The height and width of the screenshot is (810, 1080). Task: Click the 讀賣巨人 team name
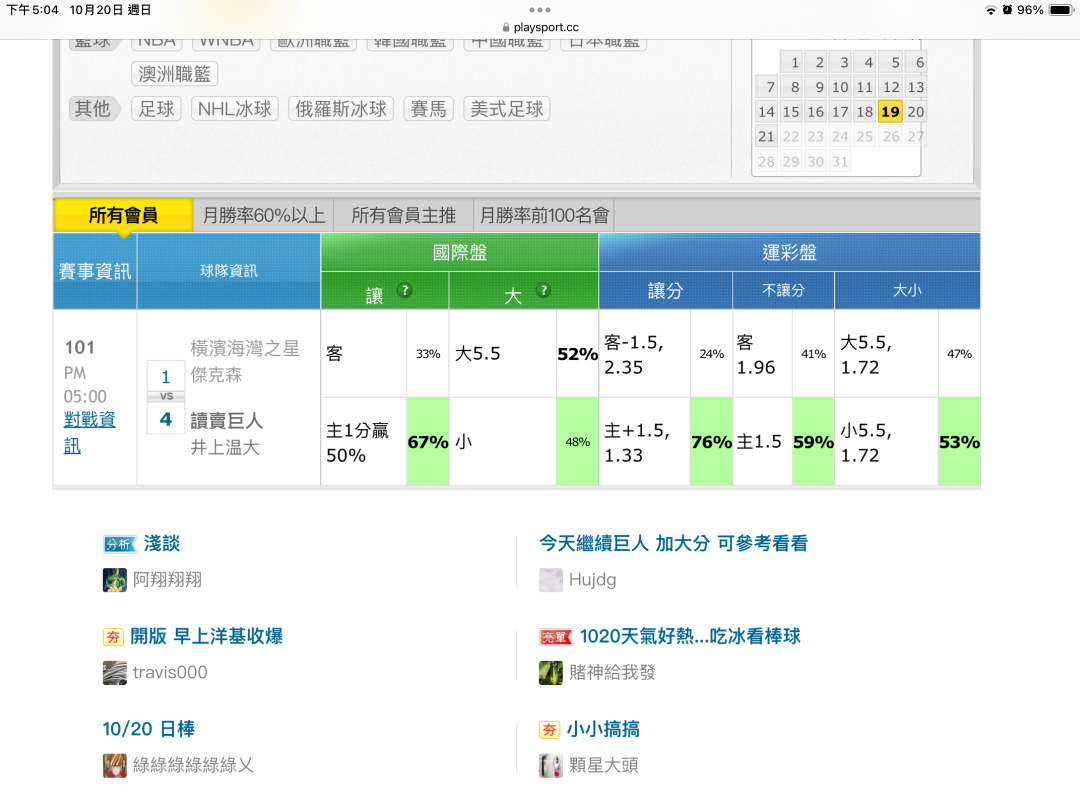click(227, 421)
